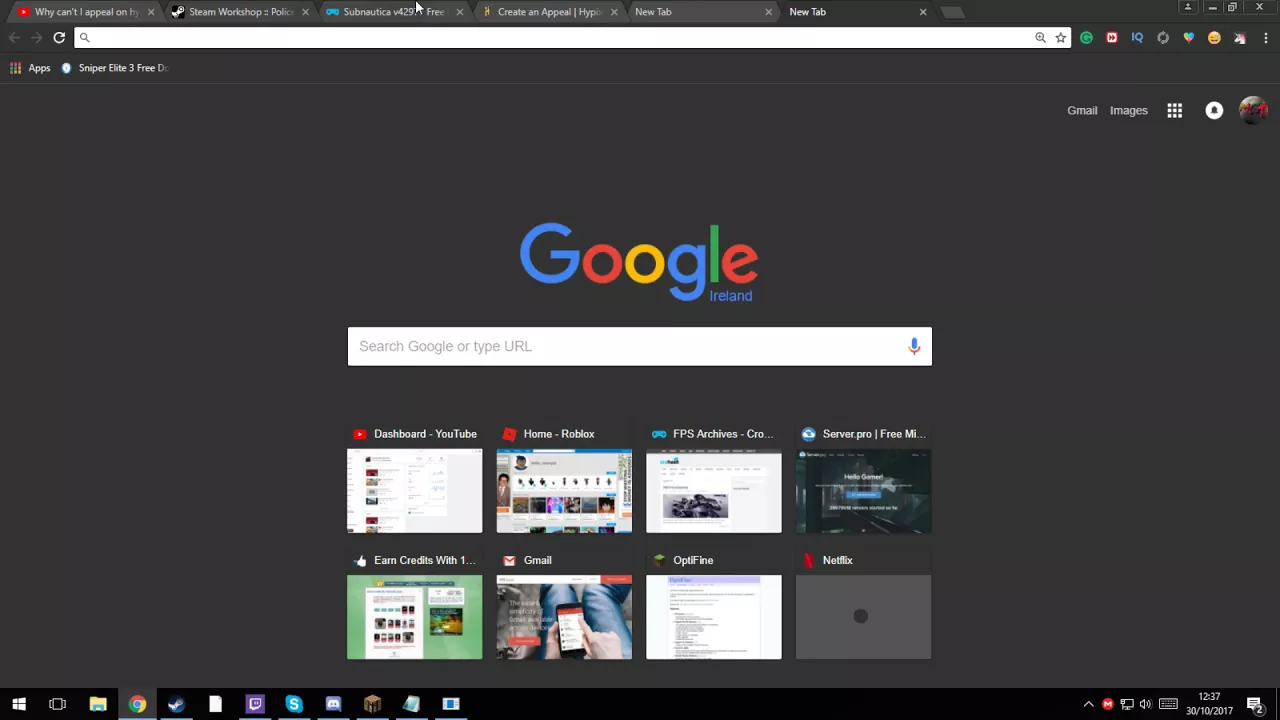Open Minecraft crafting table taskbar icon
Screen dimensions: 1280x720
pos(372,704)
